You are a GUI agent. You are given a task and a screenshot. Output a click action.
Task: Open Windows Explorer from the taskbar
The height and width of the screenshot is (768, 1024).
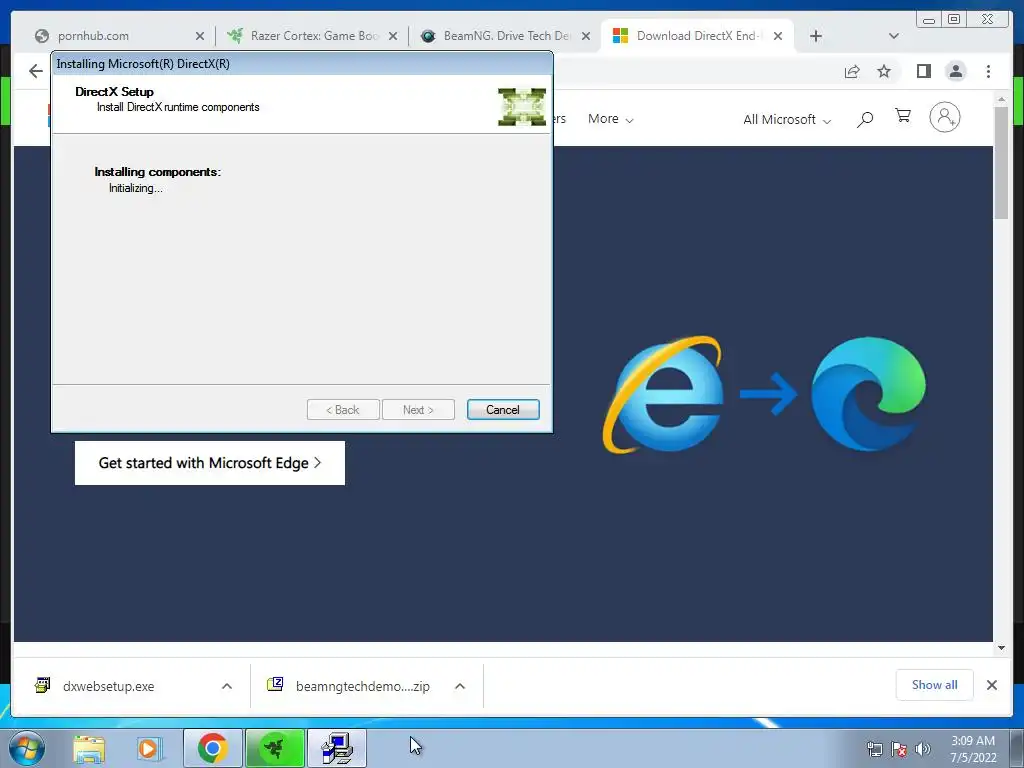coord(89,748)
